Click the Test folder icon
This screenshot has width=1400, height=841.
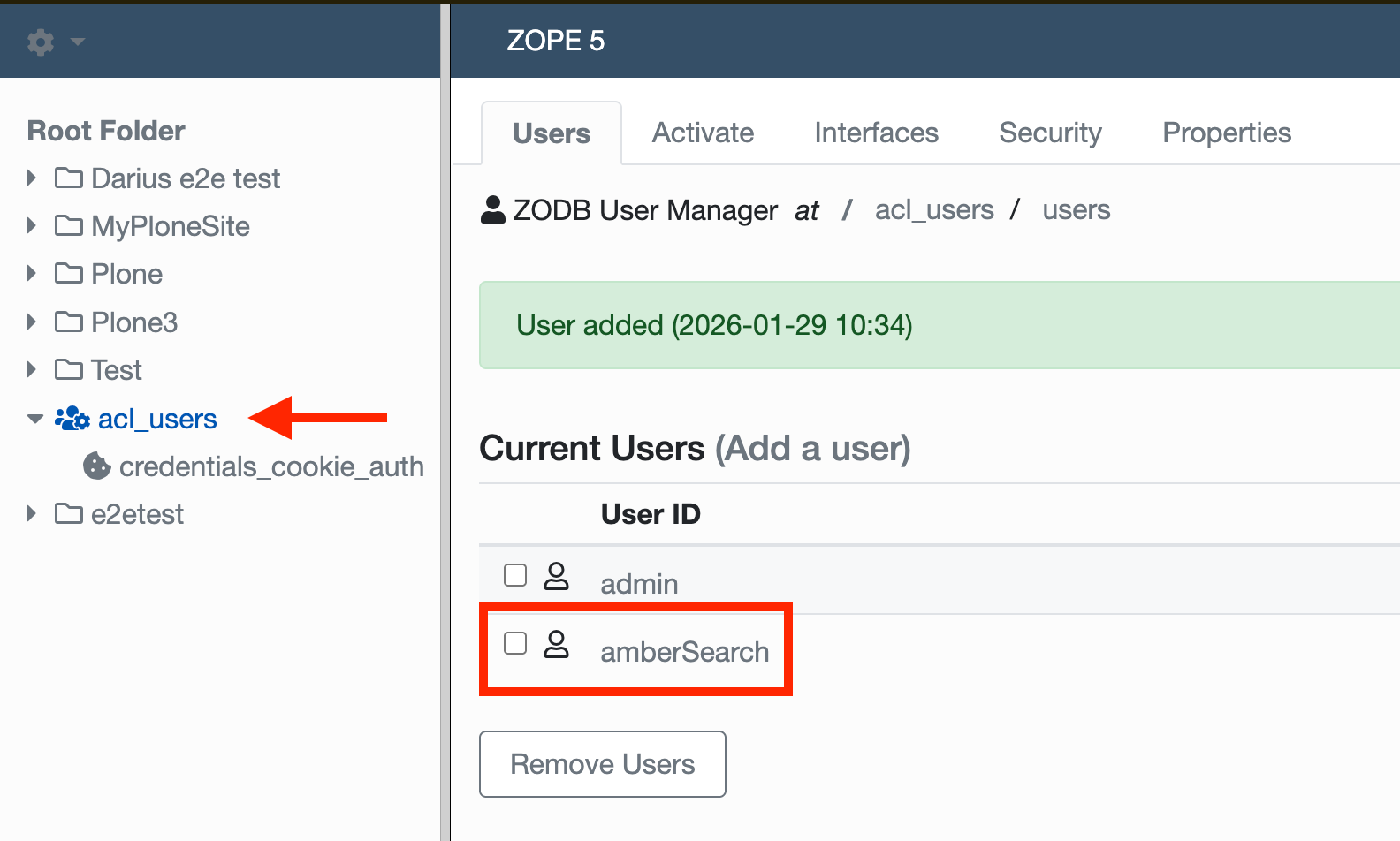(69, 370)
